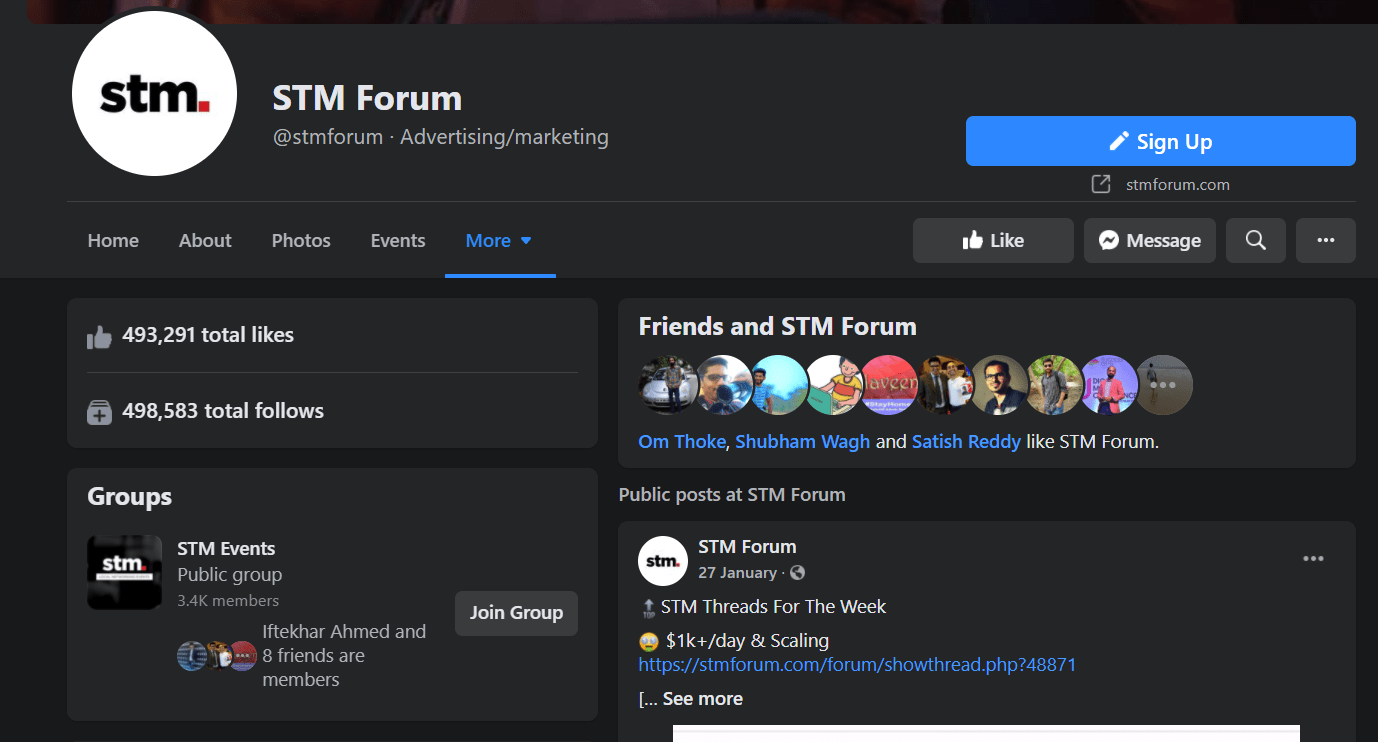
Task: Click the group member avatars cluster
Action: tap(217, 655)
